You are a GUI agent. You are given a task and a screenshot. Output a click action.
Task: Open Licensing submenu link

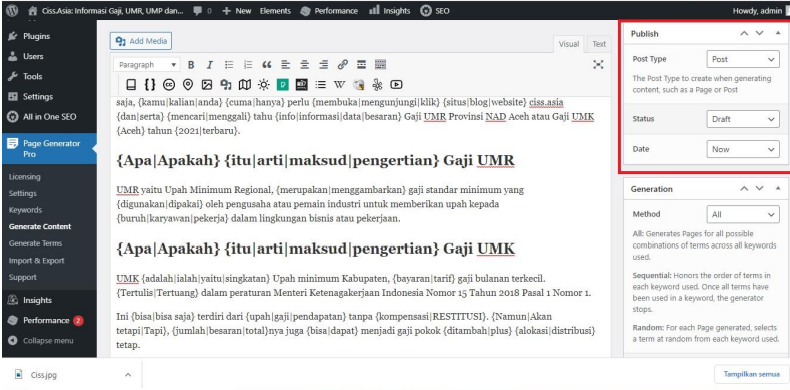click(x=25, y=176)
